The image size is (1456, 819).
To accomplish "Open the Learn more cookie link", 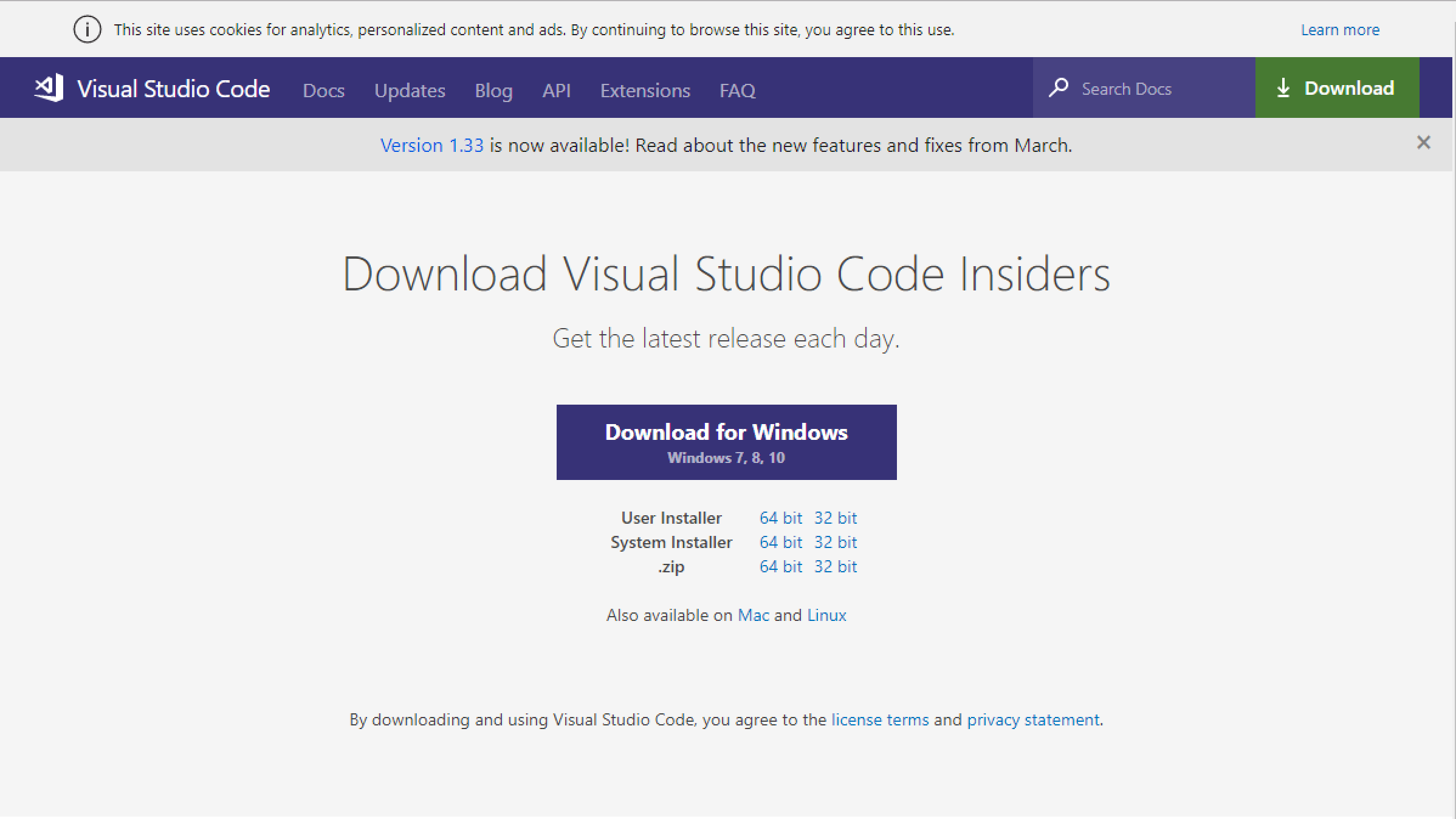I will click(x=1340, y=30).
